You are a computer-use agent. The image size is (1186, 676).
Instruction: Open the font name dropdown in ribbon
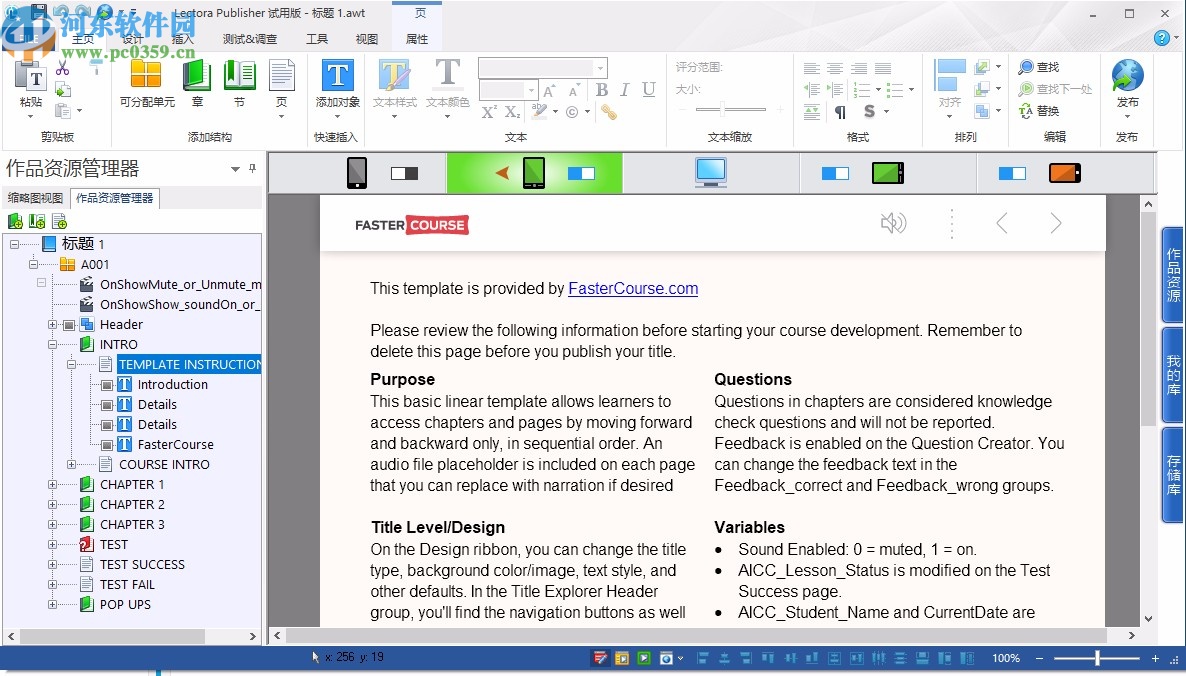click(600, 68)
